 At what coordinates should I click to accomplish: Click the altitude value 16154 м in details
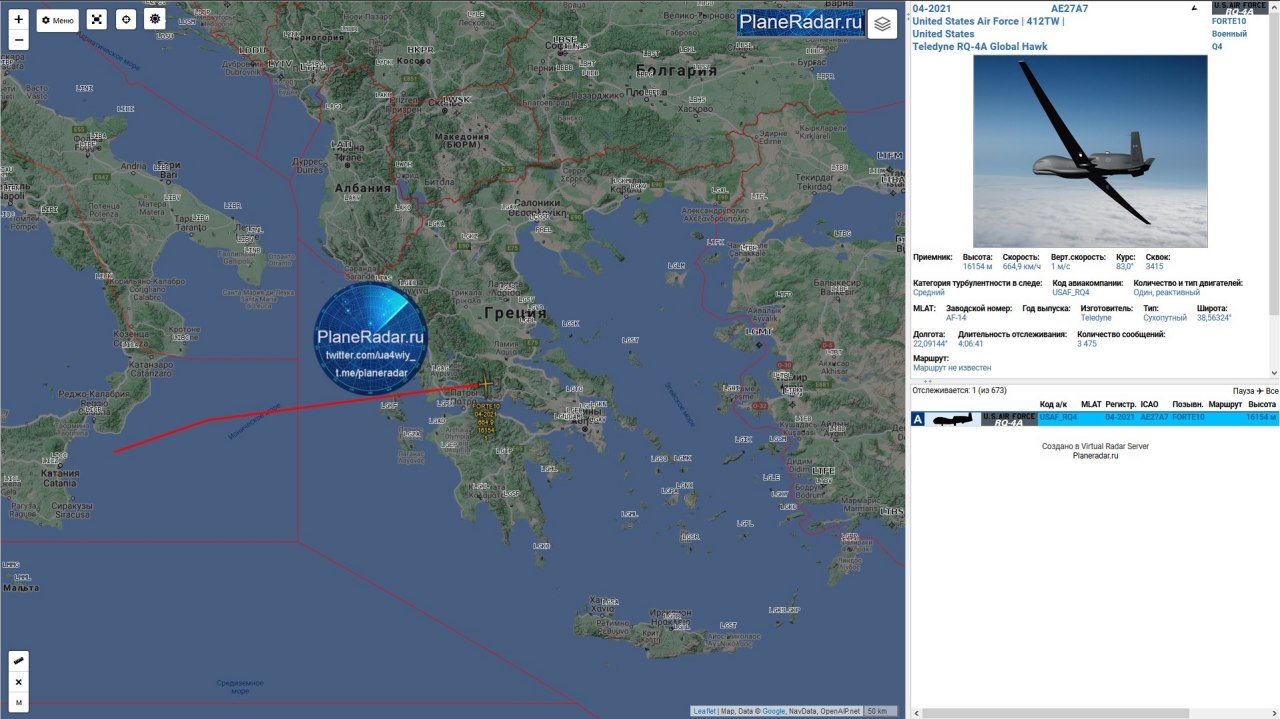pyautogui.click(x=977, y=266)
